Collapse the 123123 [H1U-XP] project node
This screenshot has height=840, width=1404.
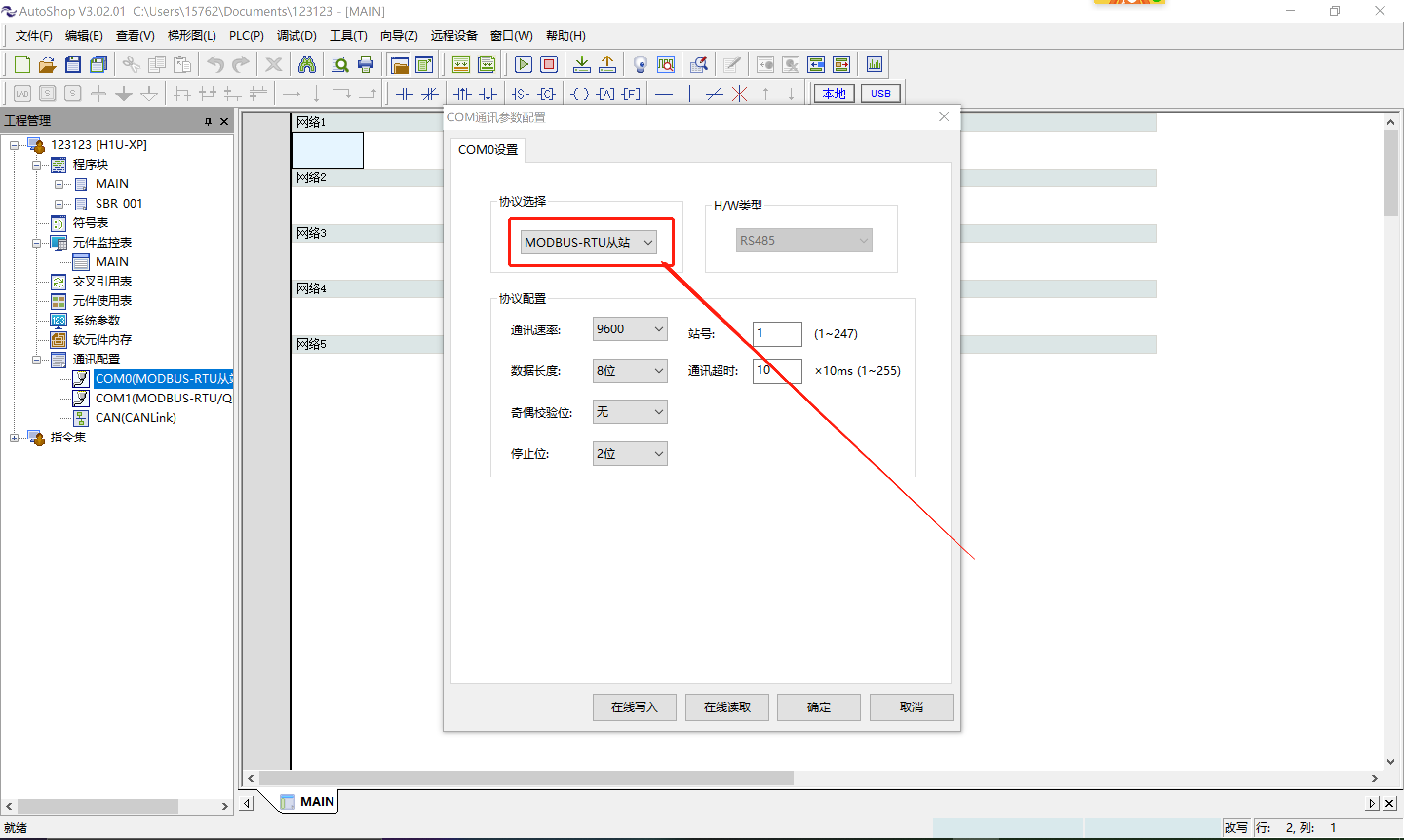click(x=14, y=146)
